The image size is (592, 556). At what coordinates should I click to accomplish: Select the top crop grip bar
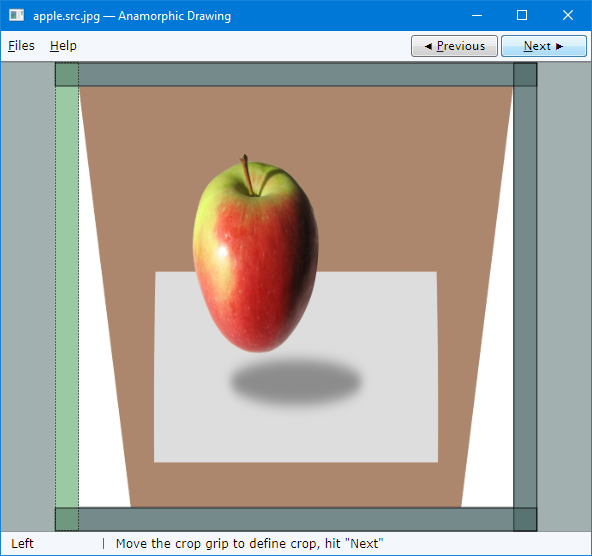pyautogui.click(x=296, y=74)
